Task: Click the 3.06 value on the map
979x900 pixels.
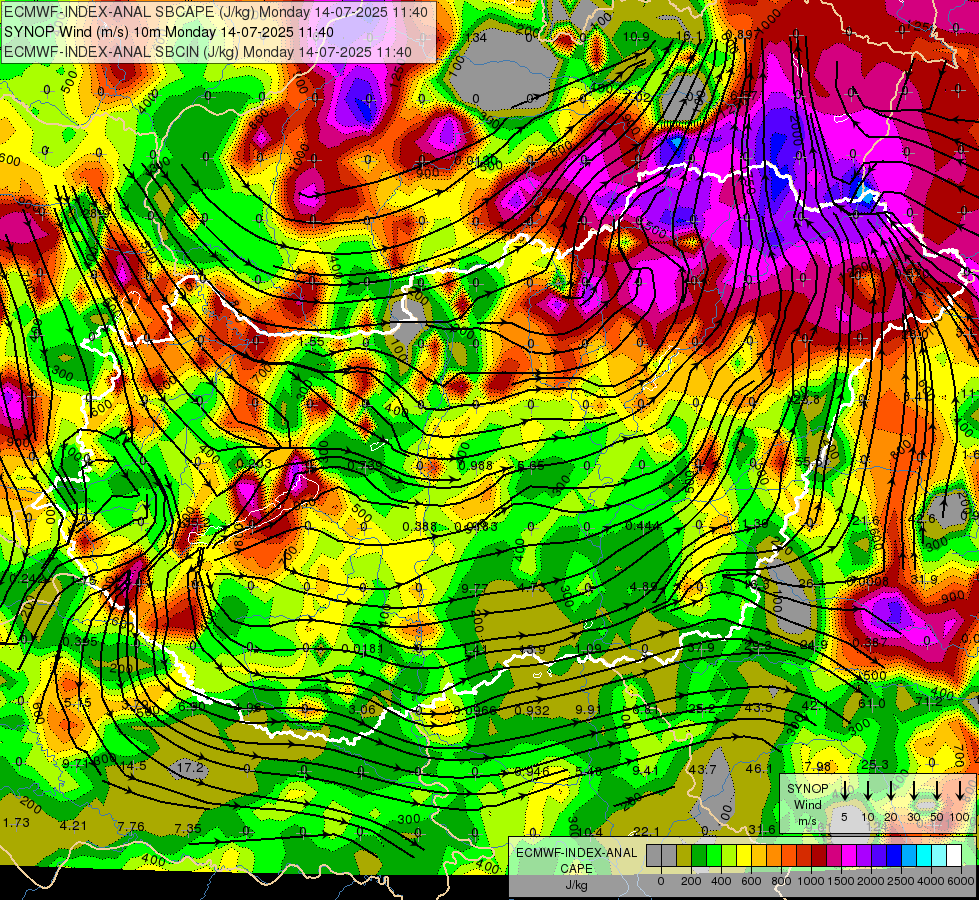Action: [362, 710]
